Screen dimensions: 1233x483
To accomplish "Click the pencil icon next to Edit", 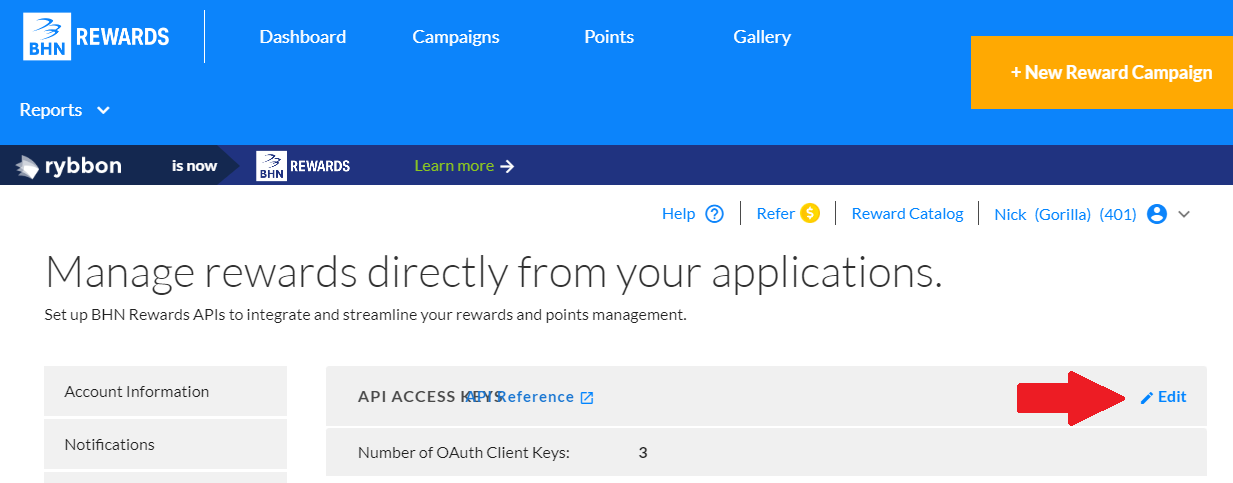I will (x=1147, y=398).
